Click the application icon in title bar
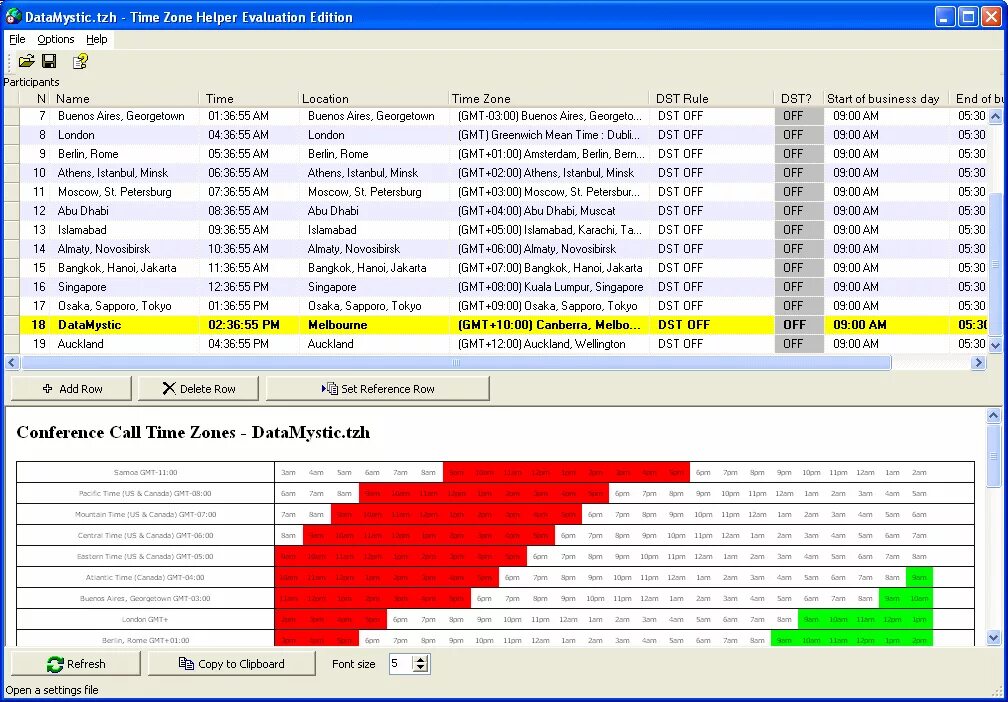The height and width of the screenshot is (702, 1008). click(13, 16)
